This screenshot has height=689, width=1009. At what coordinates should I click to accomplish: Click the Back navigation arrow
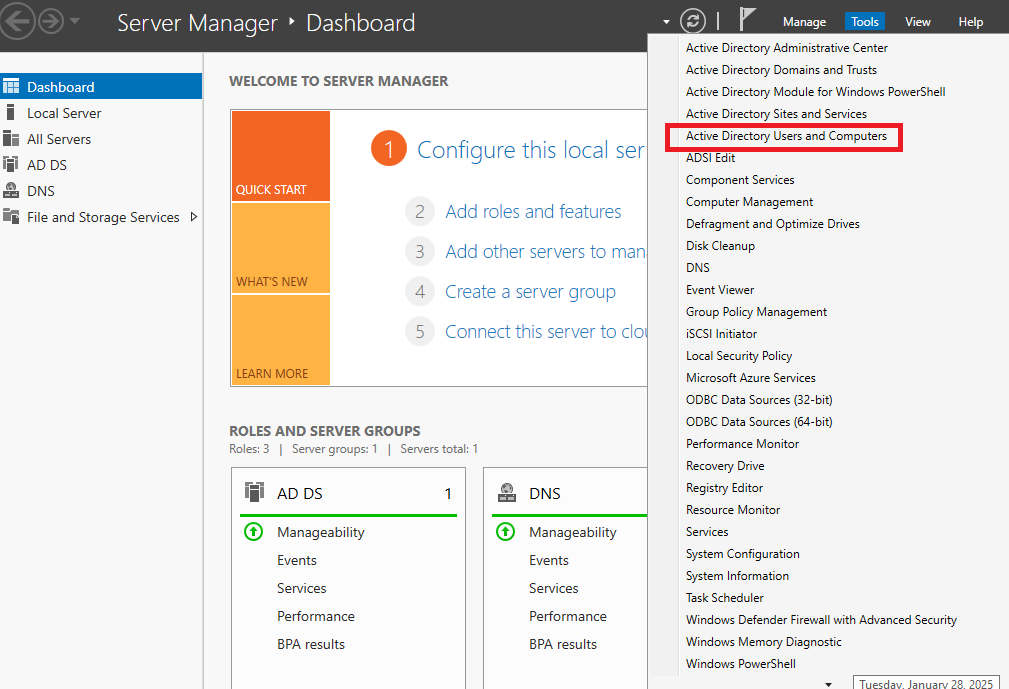coord(17,21)
